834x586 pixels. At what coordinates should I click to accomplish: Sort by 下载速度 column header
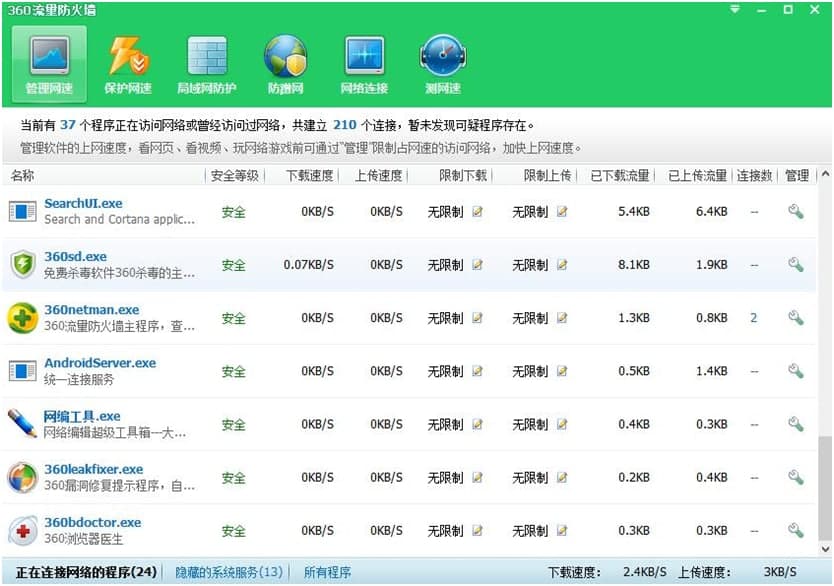coord(309,176)
